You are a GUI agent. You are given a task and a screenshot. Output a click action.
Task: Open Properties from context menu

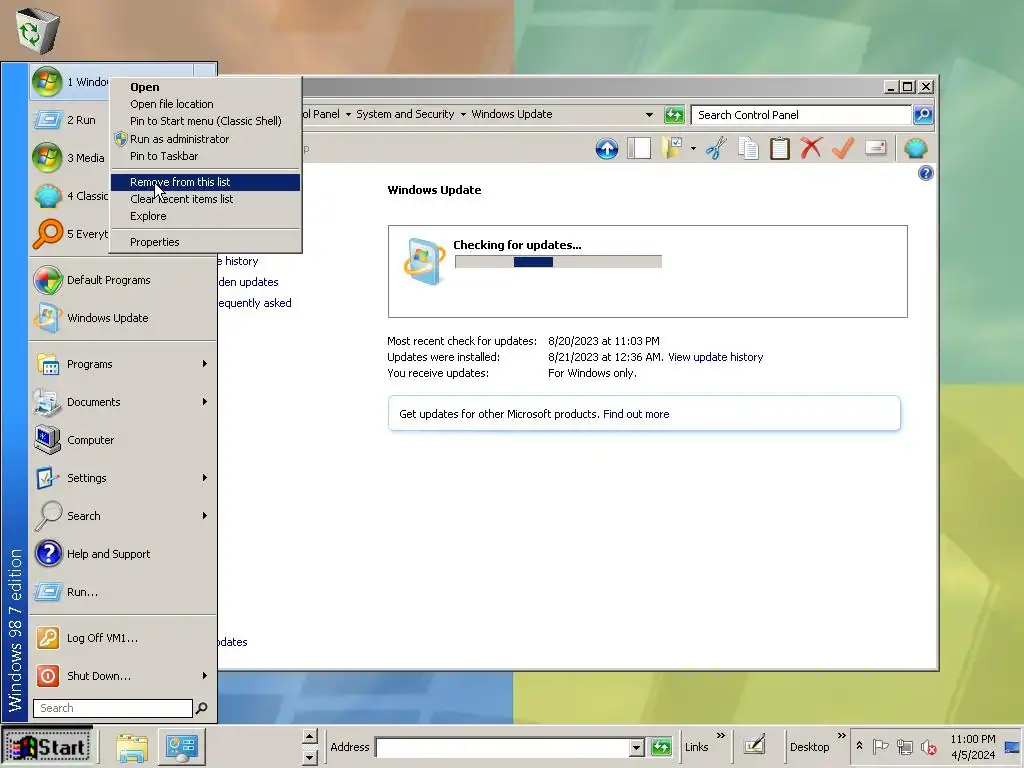pos(205,242)
